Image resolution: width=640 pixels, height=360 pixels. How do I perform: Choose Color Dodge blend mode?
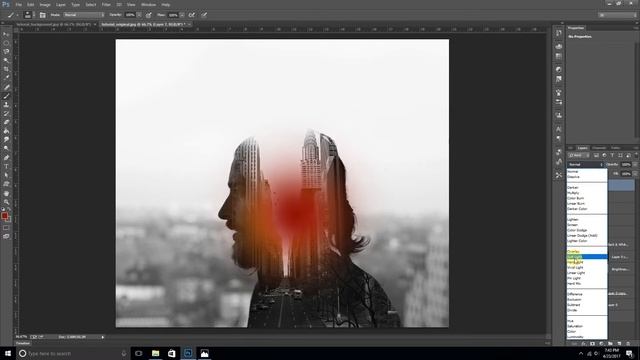pyautogui.click(x=587, y=230)
